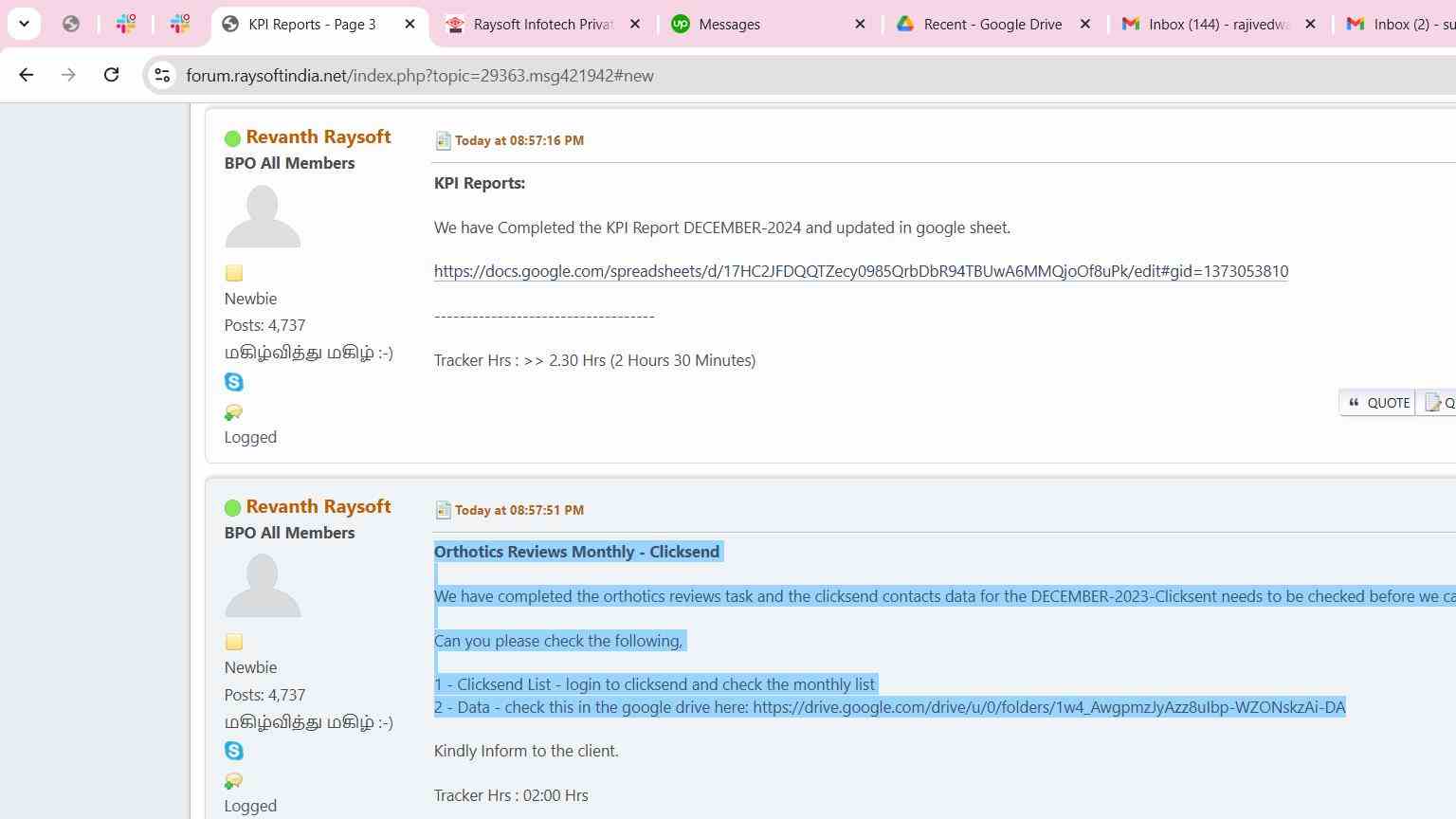Click Logged IP text in second post

pos(250,806)
